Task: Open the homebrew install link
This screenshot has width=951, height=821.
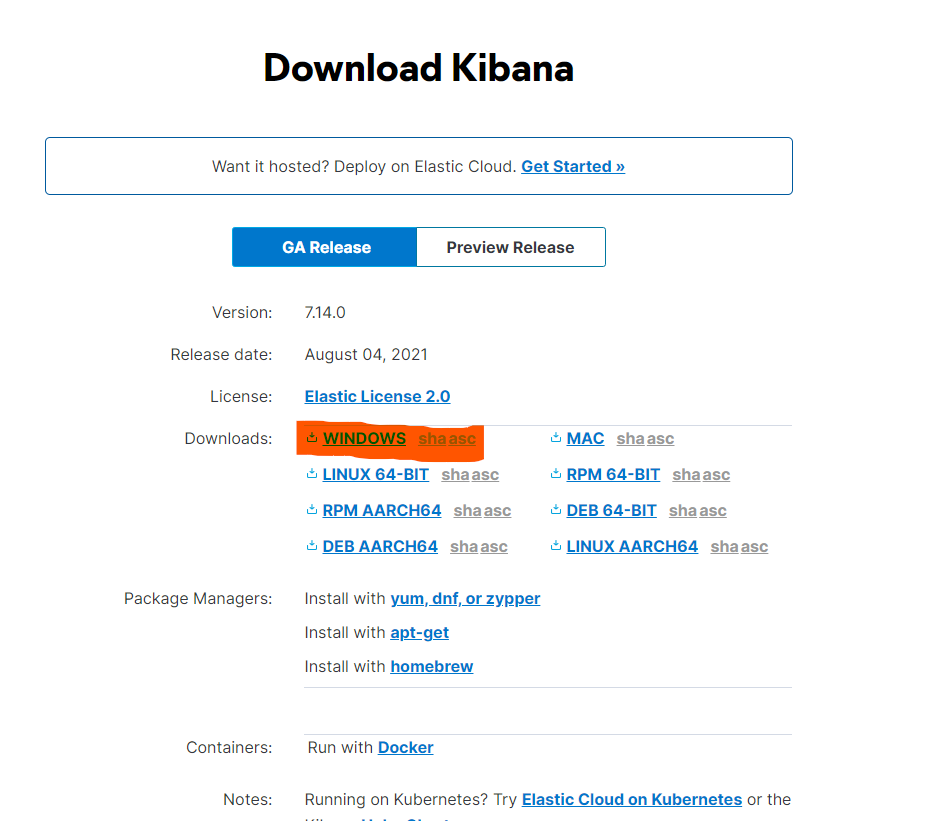Action: click(x=432, y=666)
